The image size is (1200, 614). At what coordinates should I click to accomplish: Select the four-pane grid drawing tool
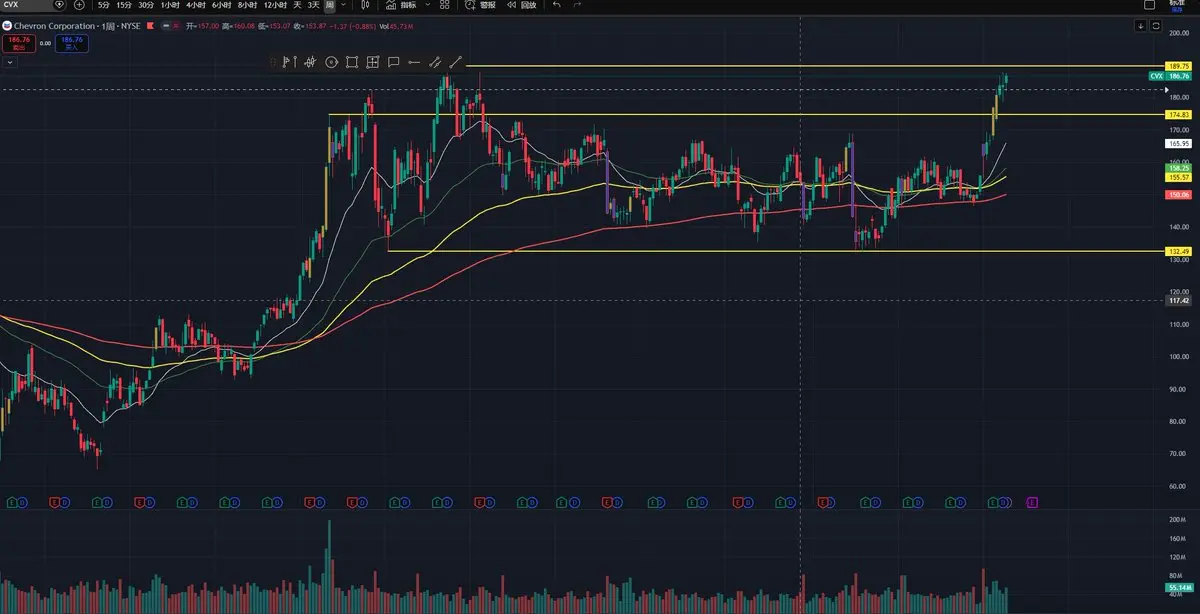[x=372, y=62]
